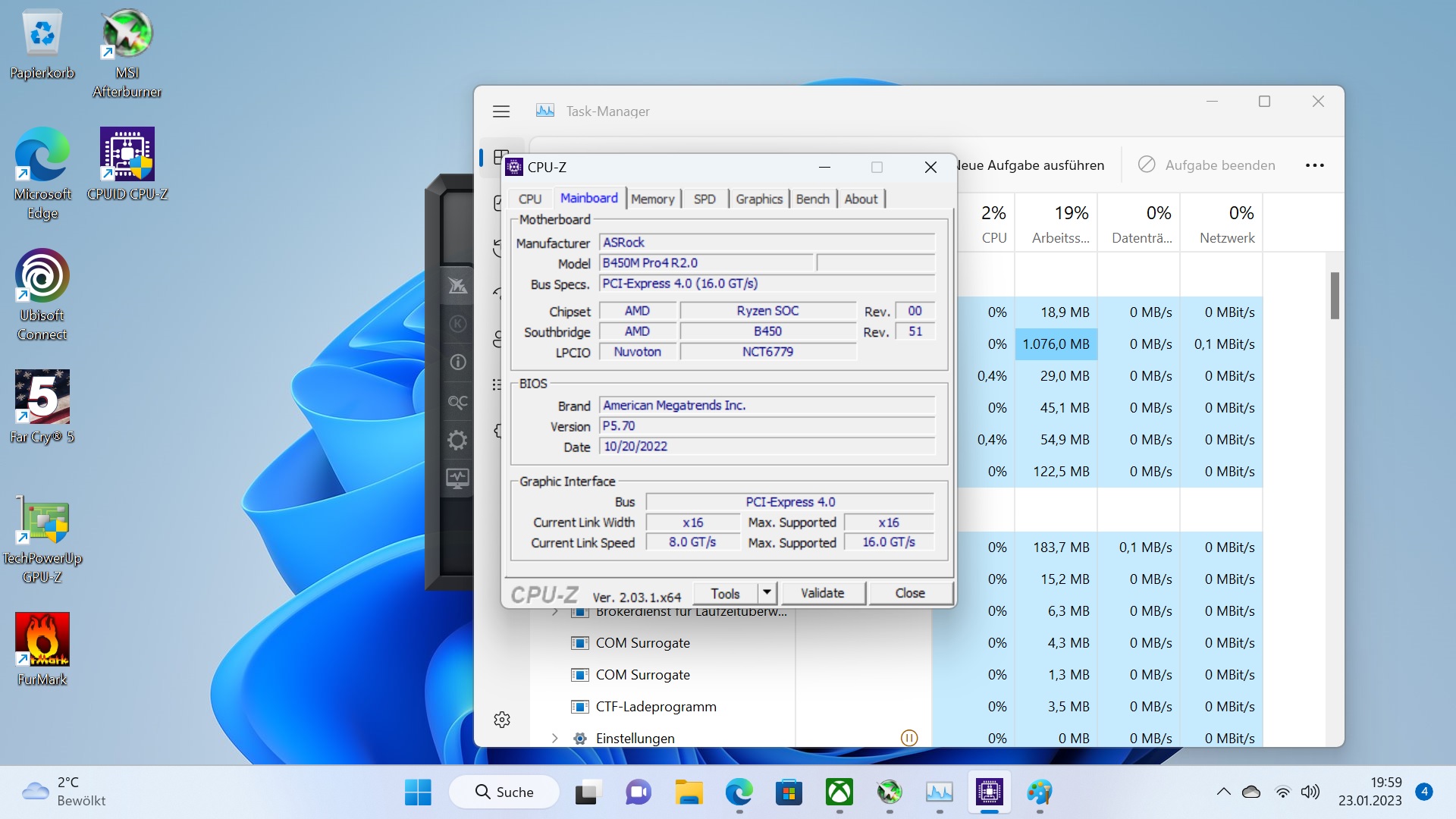Expand the Einstellungen process entry
Image resolution: width=1456 pixels, height=819 pixels.
[x=555, y=738]
